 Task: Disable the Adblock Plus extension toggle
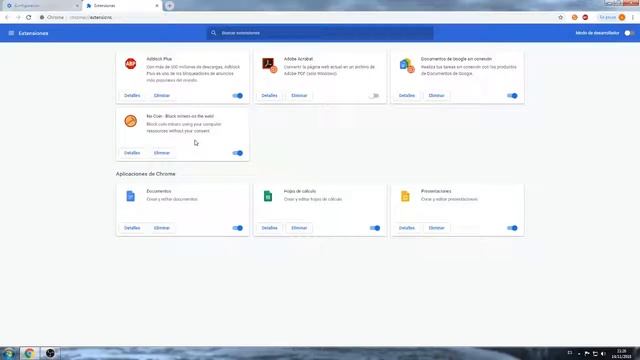pyautogui.click(x=238, y=96)
